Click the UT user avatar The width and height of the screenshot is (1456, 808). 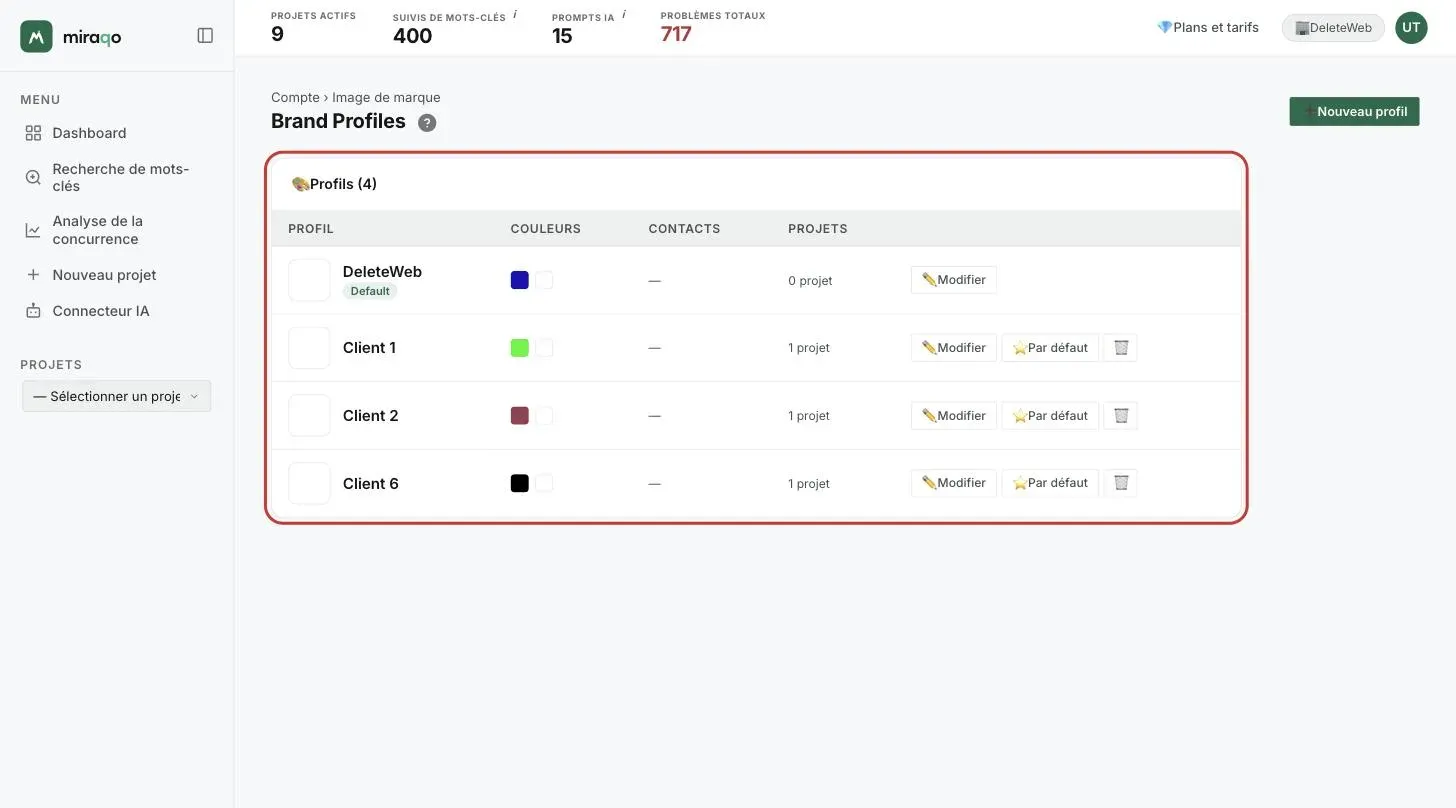tap(1411, 28)
